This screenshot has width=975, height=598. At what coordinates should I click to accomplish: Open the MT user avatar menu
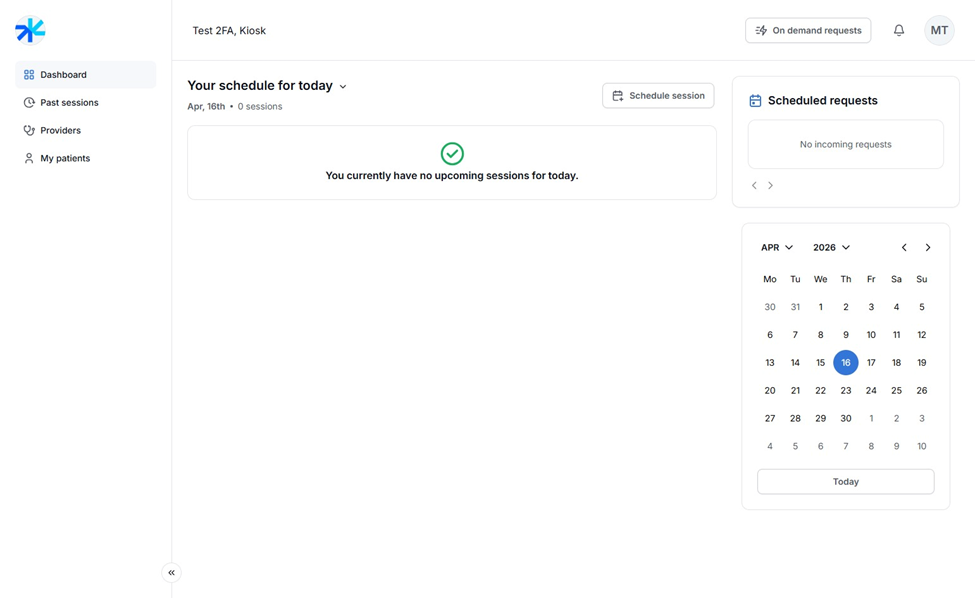click(939, 30)
